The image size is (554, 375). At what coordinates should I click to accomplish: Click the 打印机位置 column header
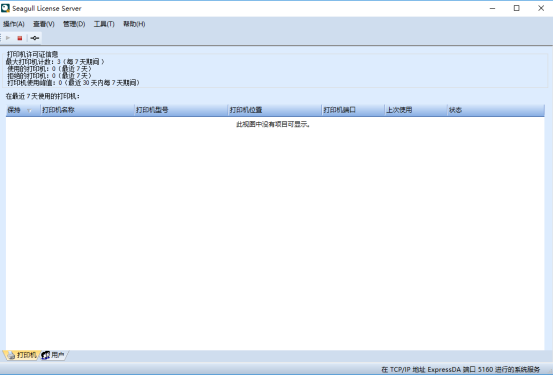pos(275,110)
